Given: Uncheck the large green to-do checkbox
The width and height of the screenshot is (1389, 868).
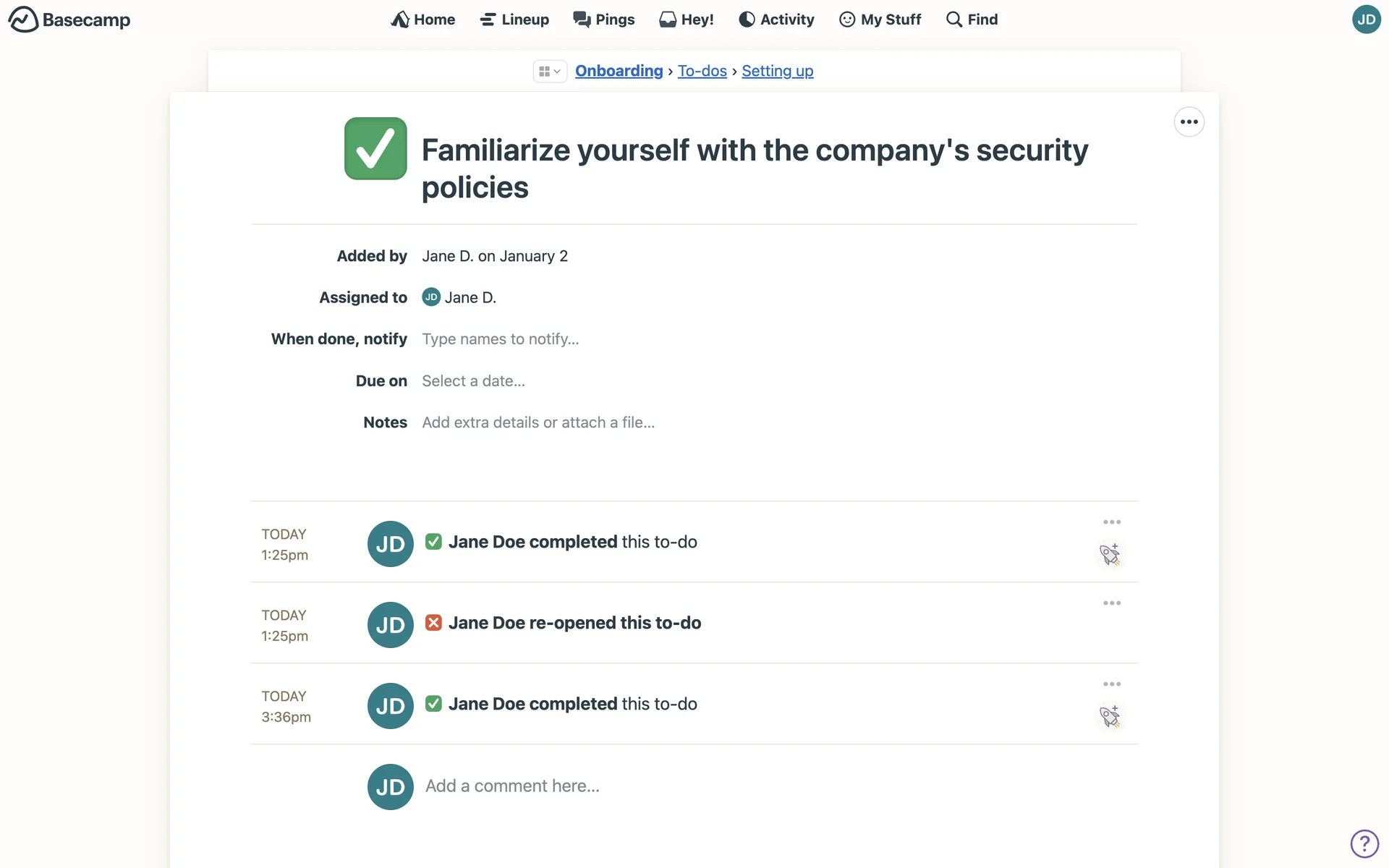Looking at the screenshot, I should [375, 148].
